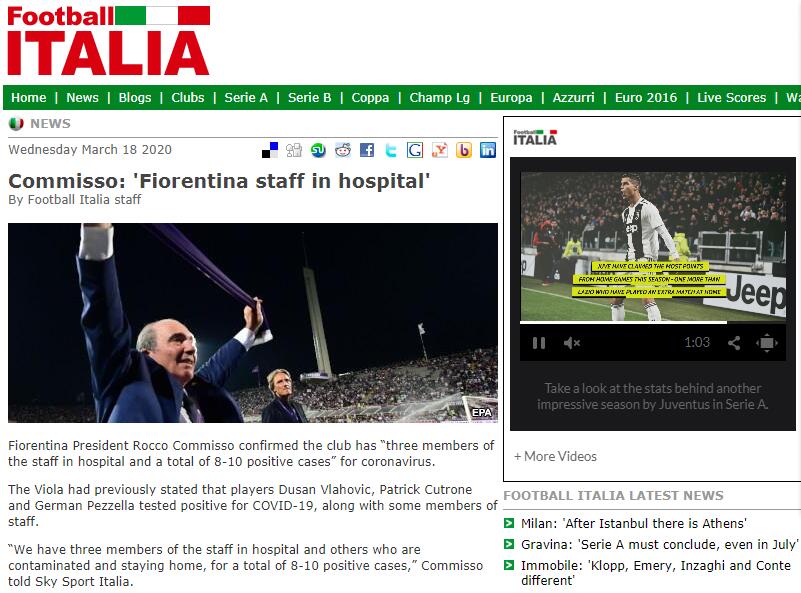Go to the Live Scores tab

click(x=732, y=98)
